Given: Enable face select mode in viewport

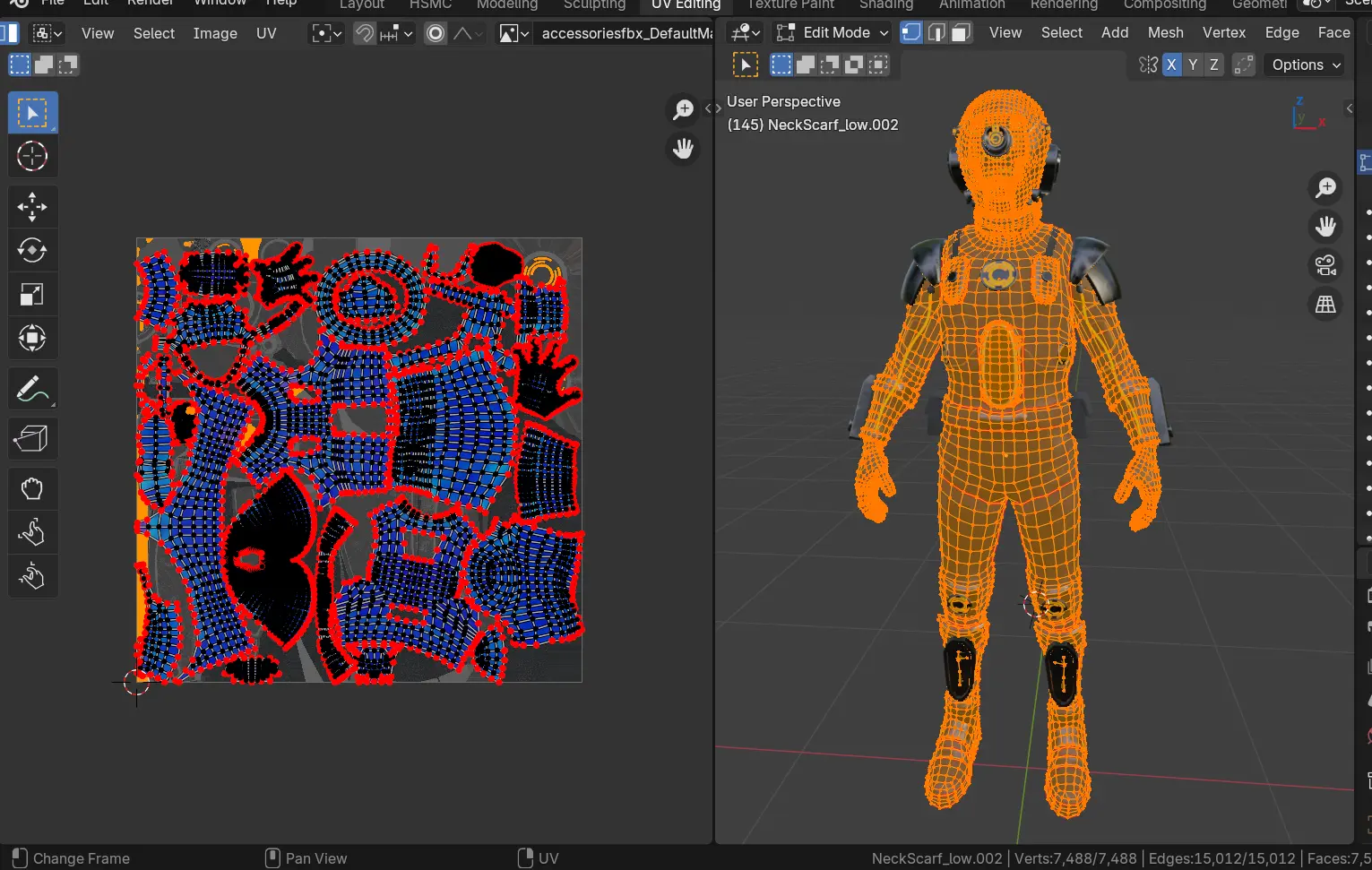Looking at the screenshot, I should pos(961,32).
